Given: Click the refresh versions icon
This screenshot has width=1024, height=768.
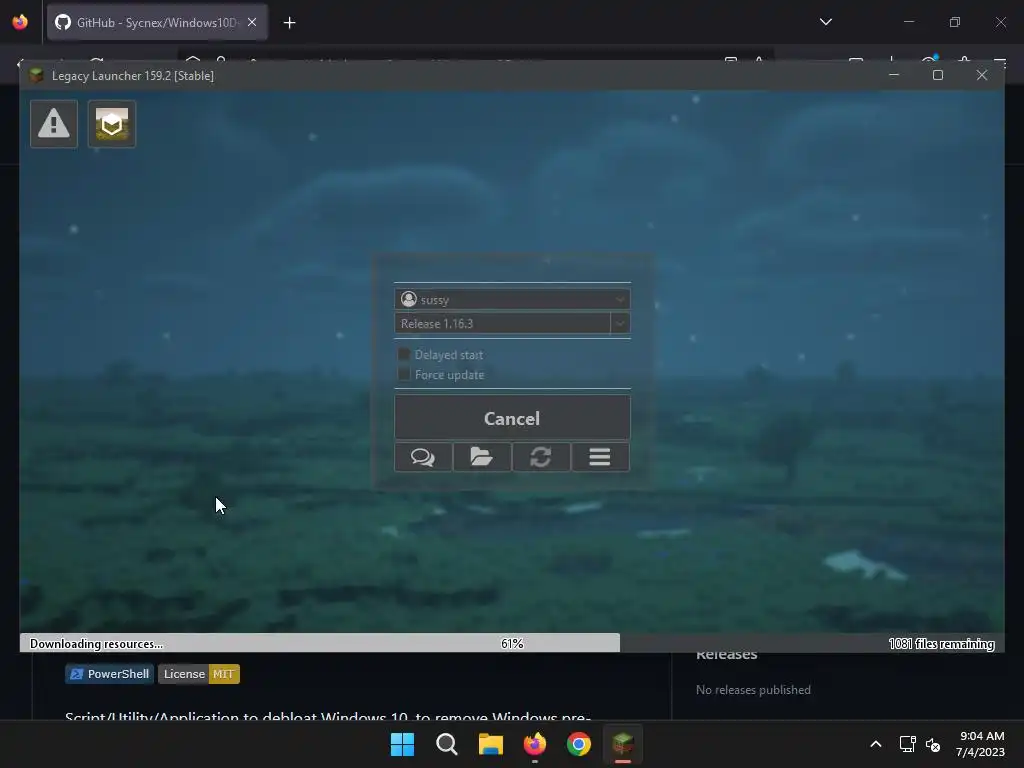Looking at the screenshot, I should (x=541, y=456).
